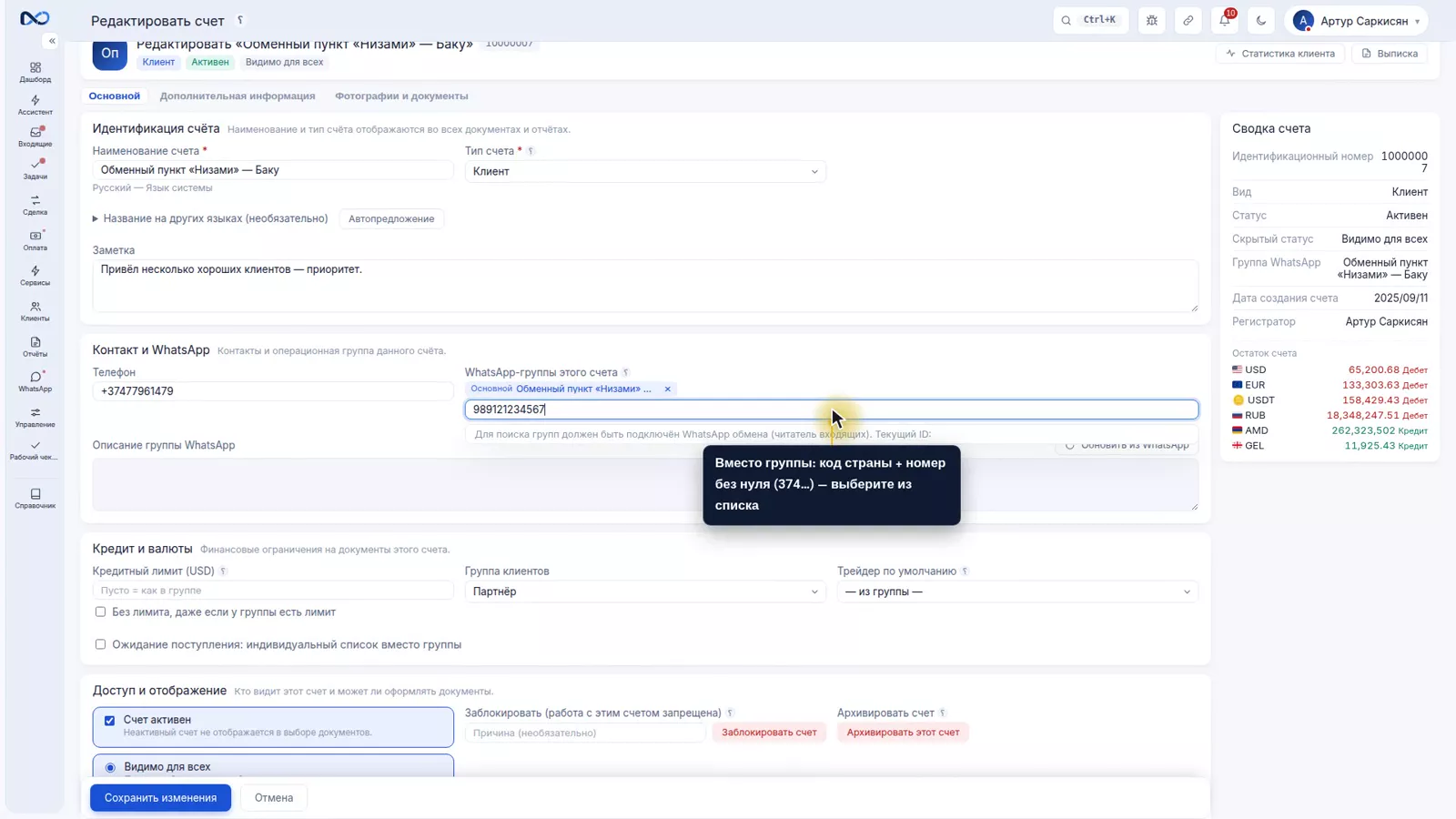Open the 'Тип счета' dropdown
The width and height of the screenshot is (1456, 819).
pyautogui.click(x=645, y=171)
